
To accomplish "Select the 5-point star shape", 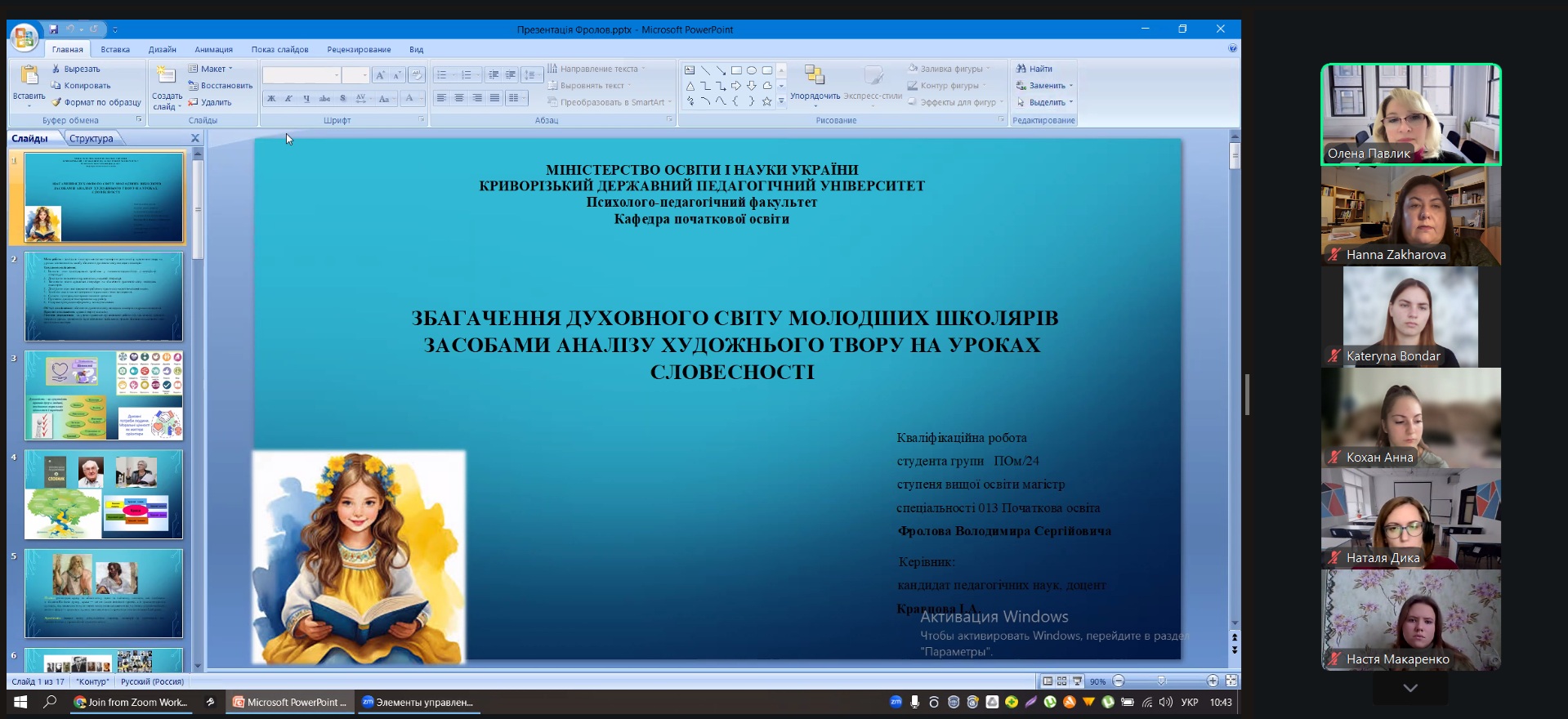I will tap(766, 101).
